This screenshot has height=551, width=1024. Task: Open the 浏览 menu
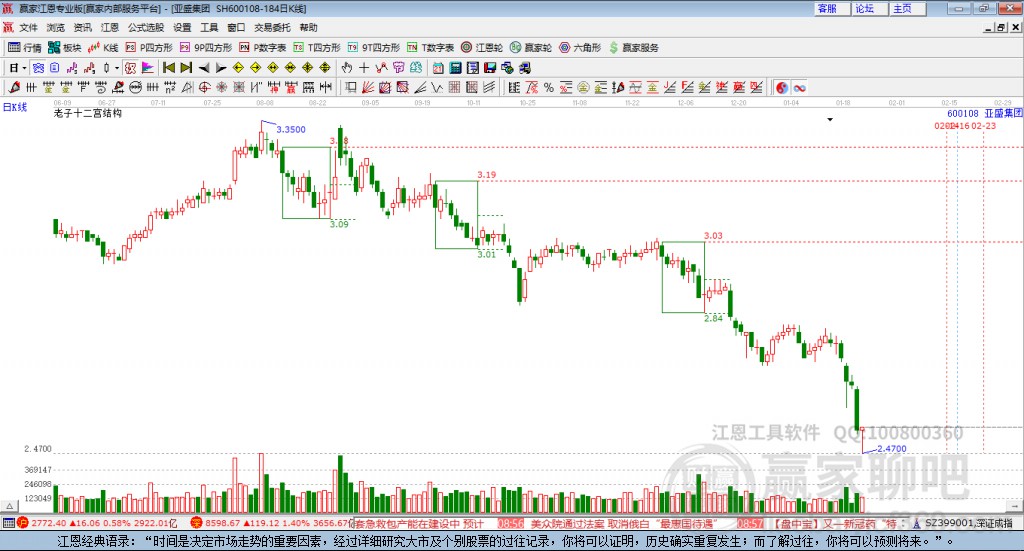[56, 27]
